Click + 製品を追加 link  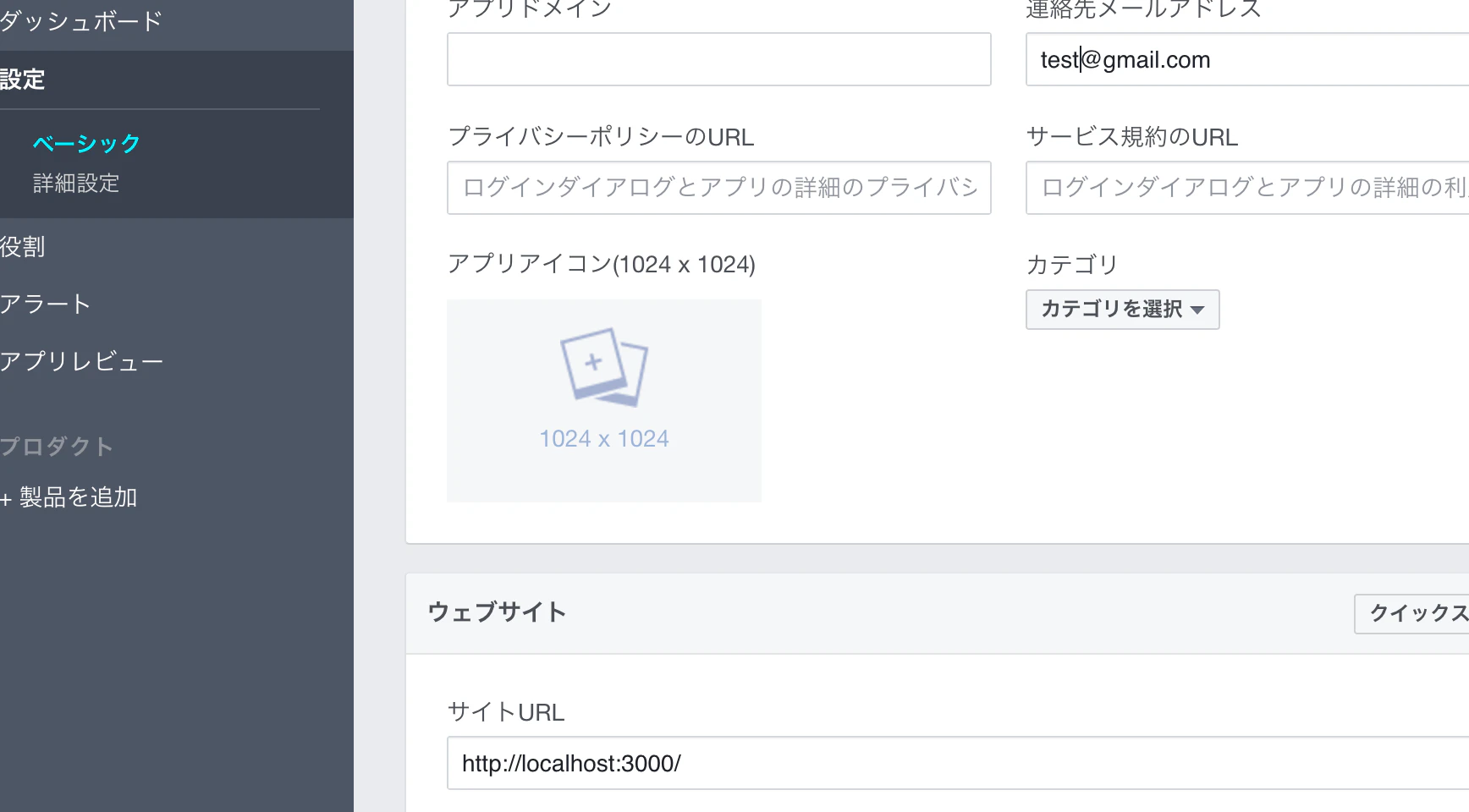click(69, 497)
